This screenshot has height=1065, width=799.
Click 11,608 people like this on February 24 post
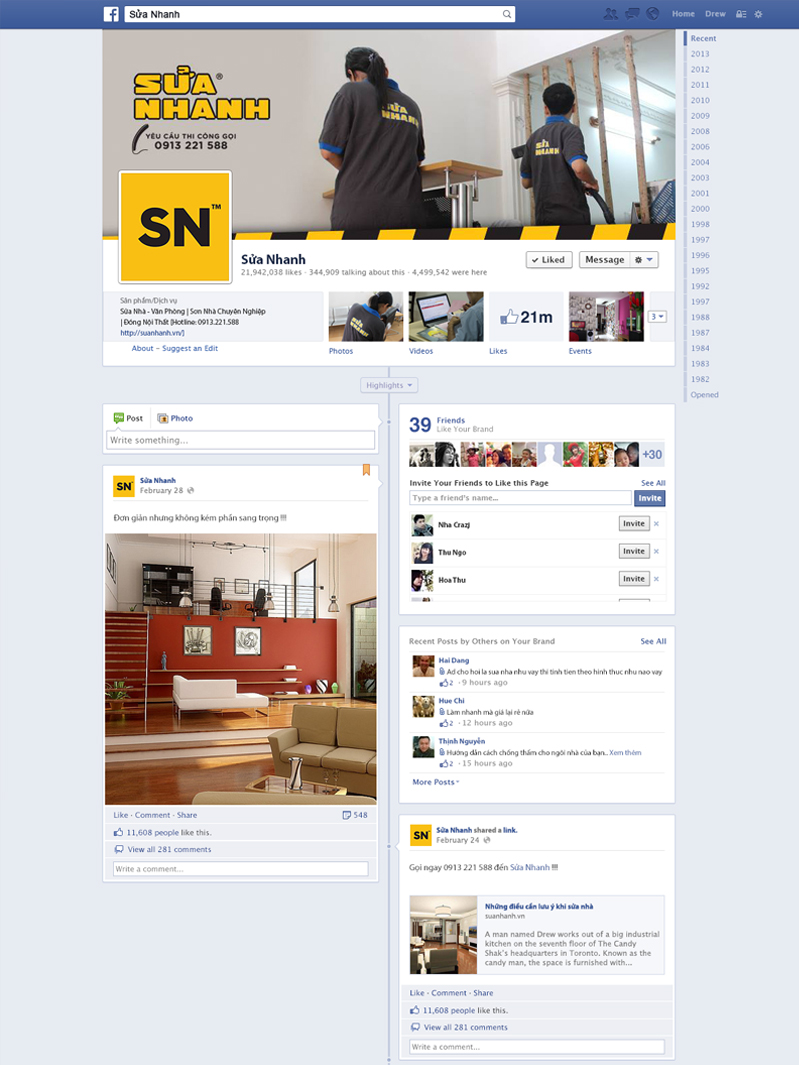(465, 1011)
